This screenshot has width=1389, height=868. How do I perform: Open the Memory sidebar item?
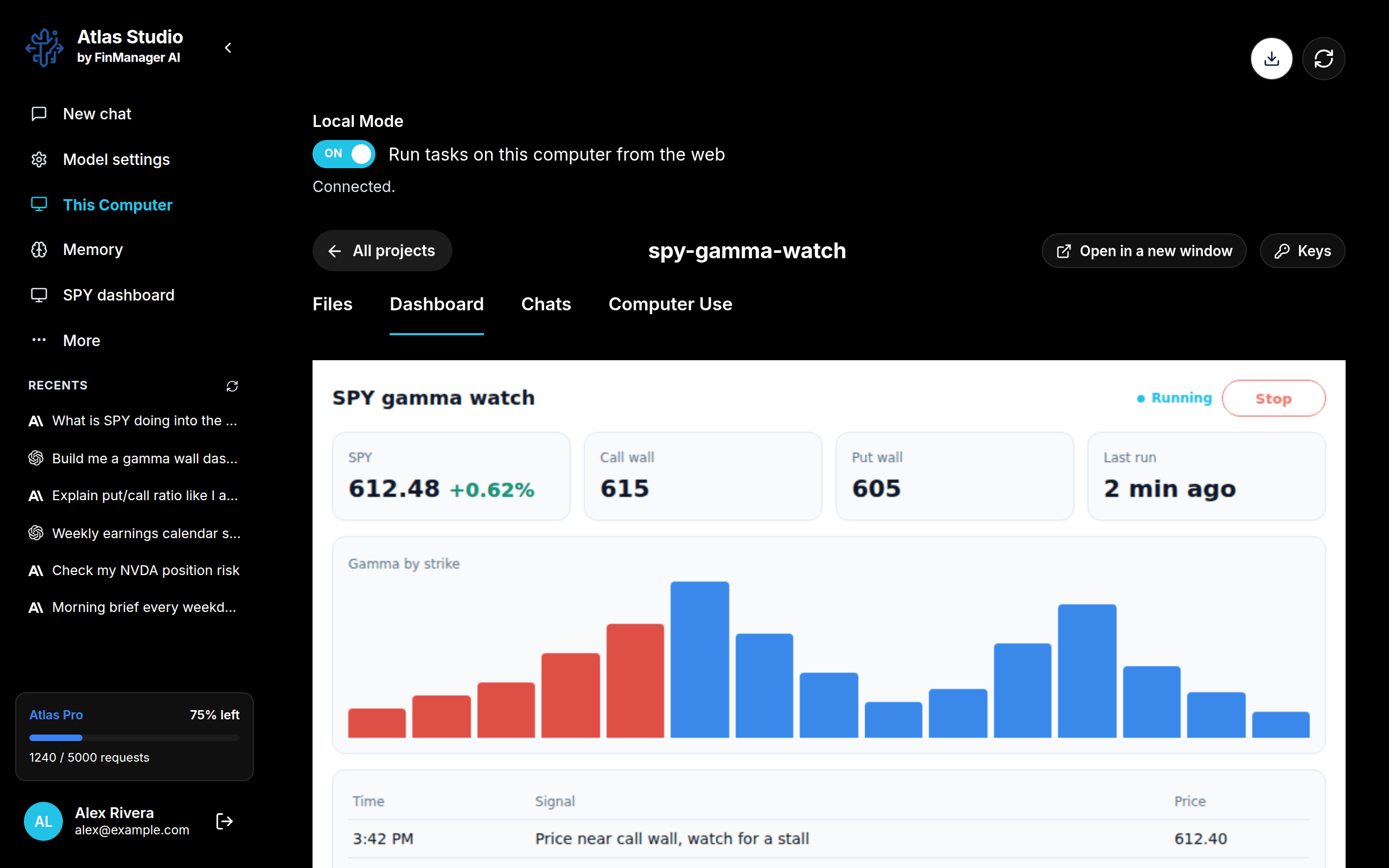click(135, 250)
